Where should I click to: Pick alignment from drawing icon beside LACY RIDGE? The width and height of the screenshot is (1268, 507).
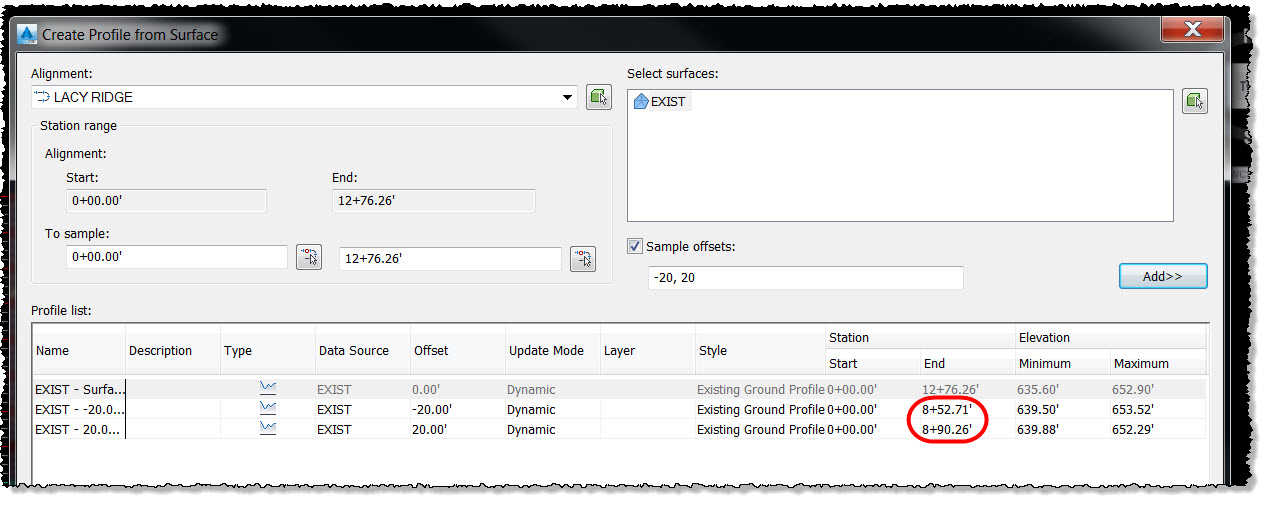click(x=599, y=97)
